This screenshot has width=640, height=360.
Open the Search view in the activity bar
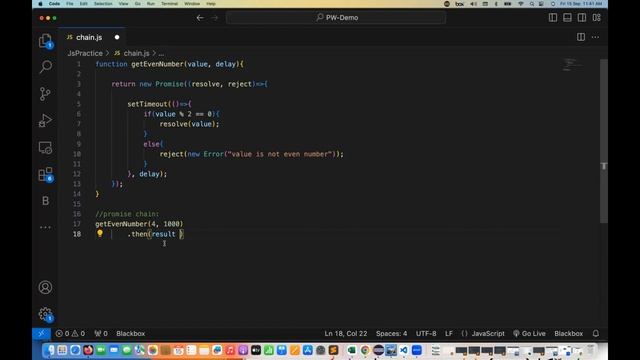45,66
